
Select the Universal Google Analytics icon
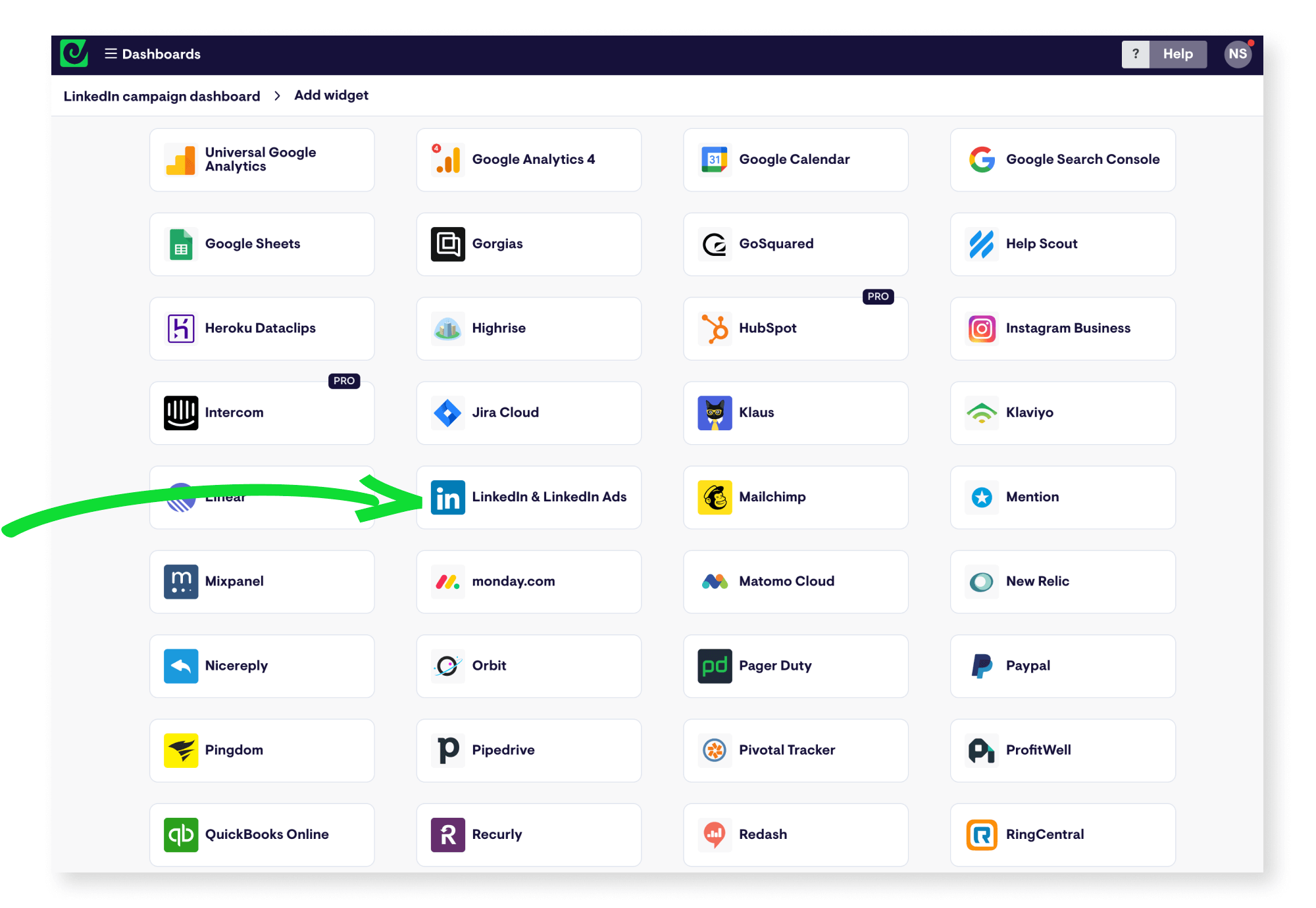click(181, 160)
